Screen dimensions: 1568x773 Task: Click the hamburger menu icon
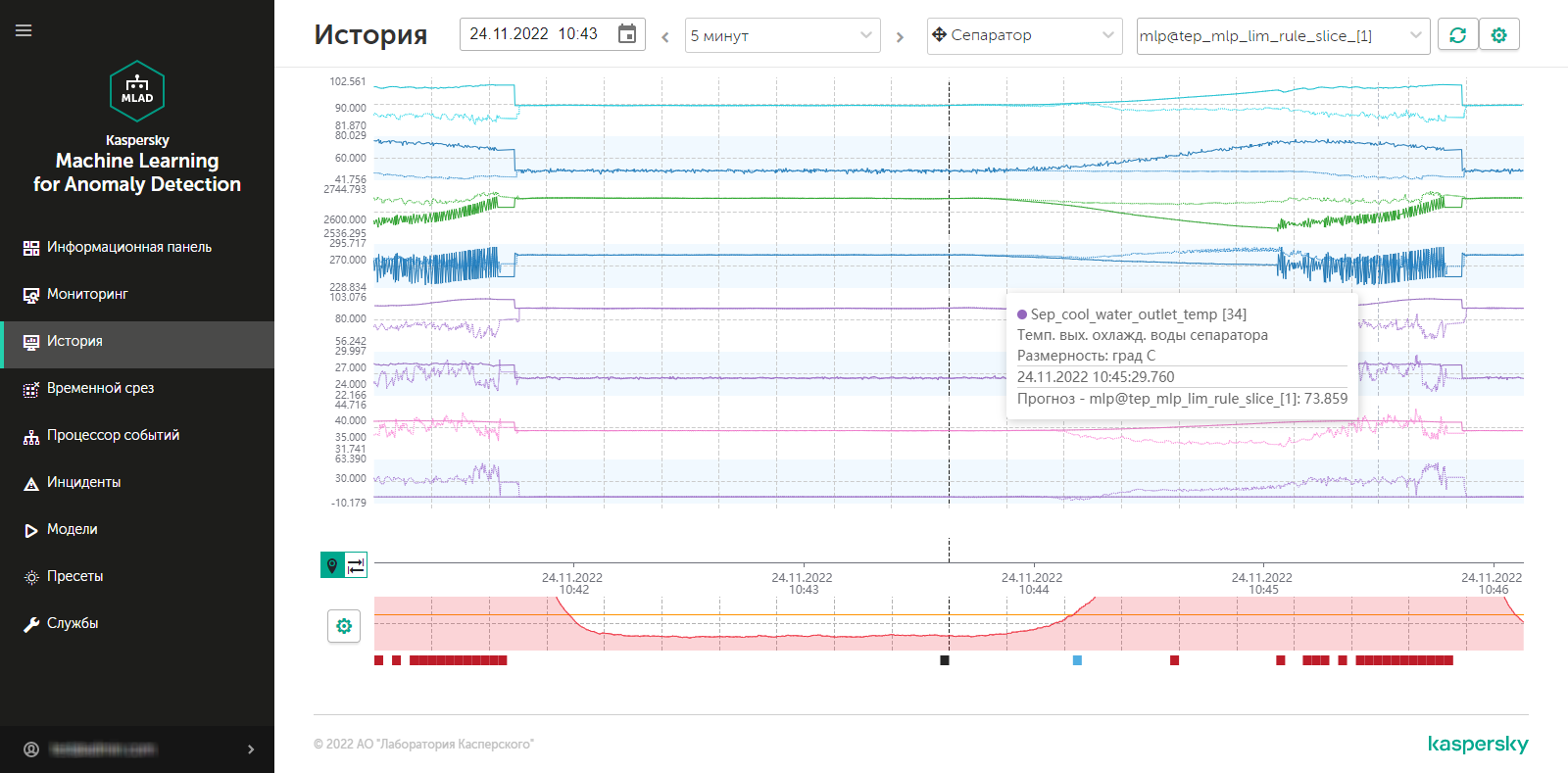24,30
